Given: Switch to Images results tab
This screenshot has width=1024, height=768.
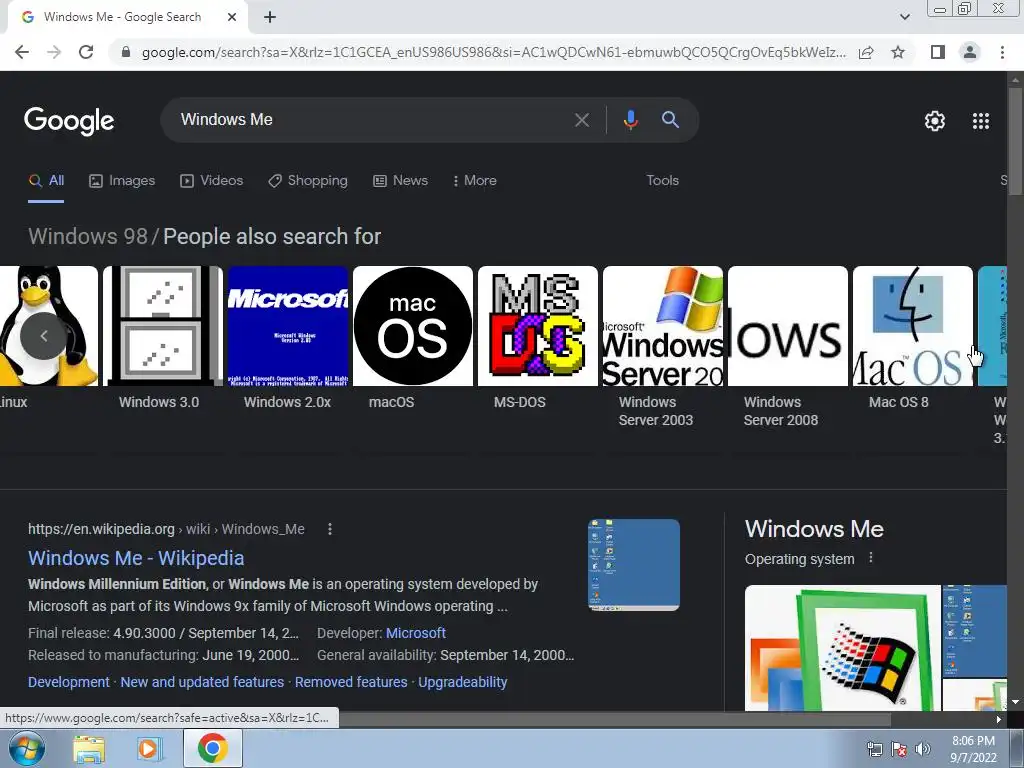Looking at the screenshot, I should click(122, 181).
